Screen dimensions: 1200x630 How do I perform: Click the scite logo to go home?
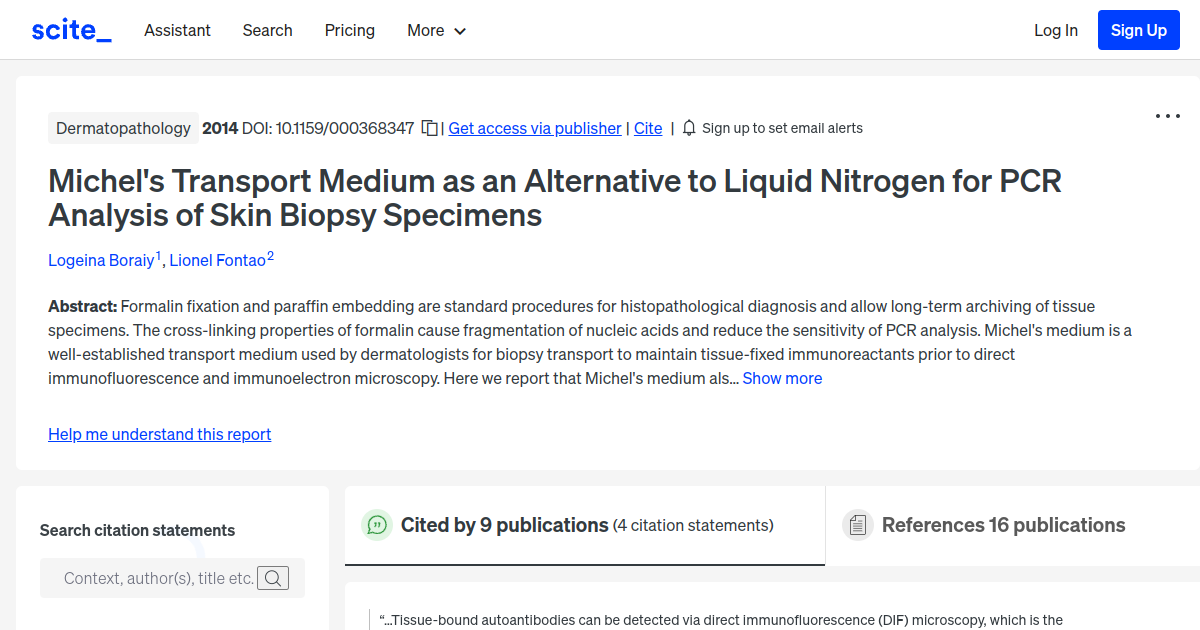[70, 29]
